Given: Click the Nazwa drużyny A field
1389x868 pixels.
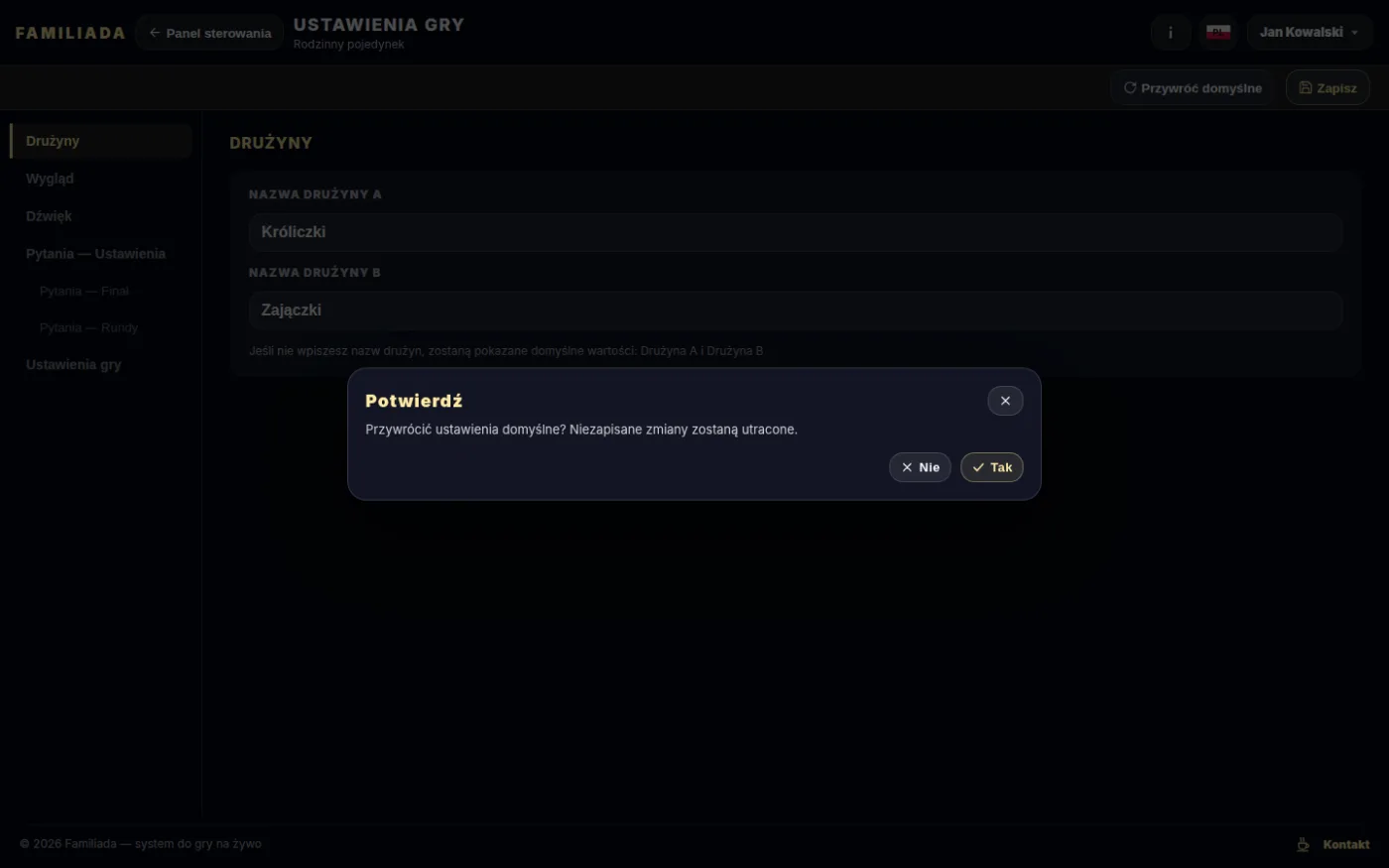Looking at the screenshot, I should [796, 232].
